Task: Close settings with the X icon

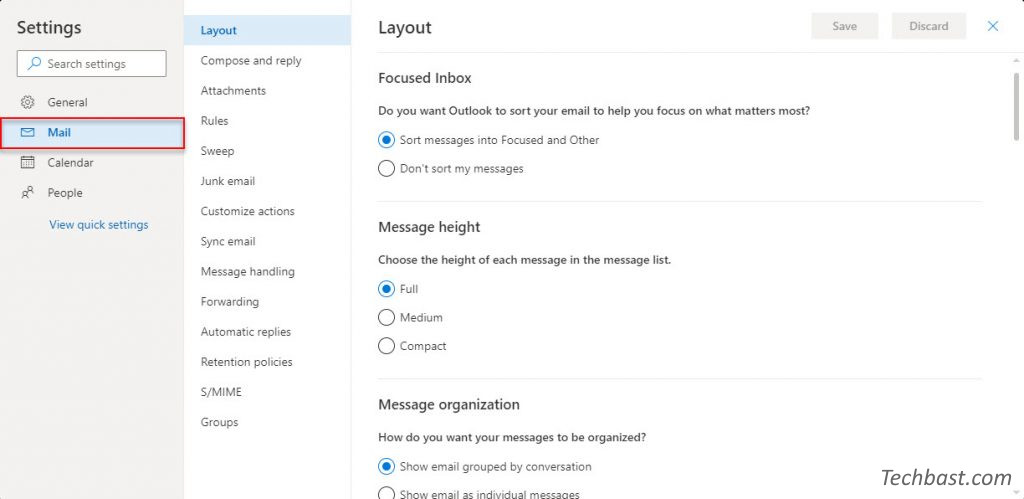Action: pos(993,26)
